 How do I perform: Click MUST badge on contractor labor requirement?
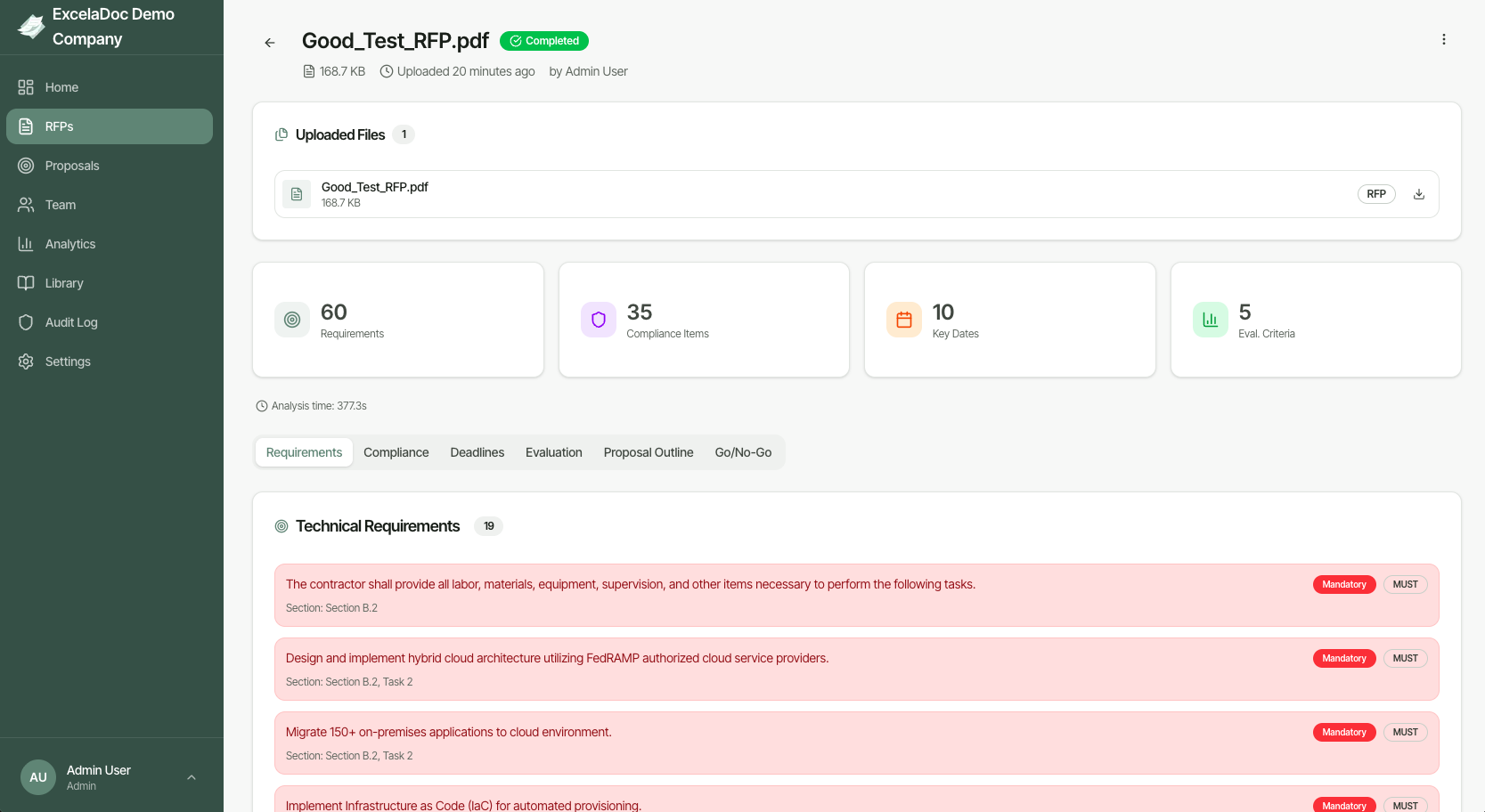[1406, 585]
